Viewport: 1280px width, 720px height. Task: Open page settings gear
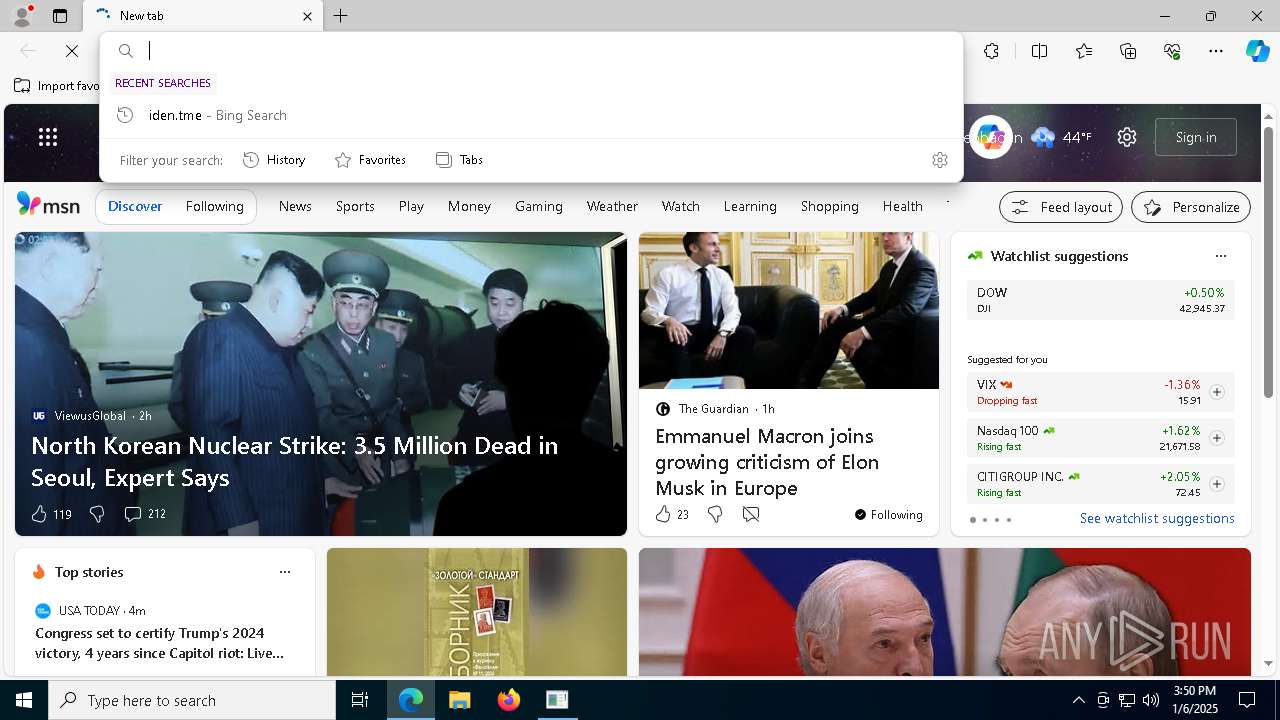pyautogui.click(x=1127, y=137)
